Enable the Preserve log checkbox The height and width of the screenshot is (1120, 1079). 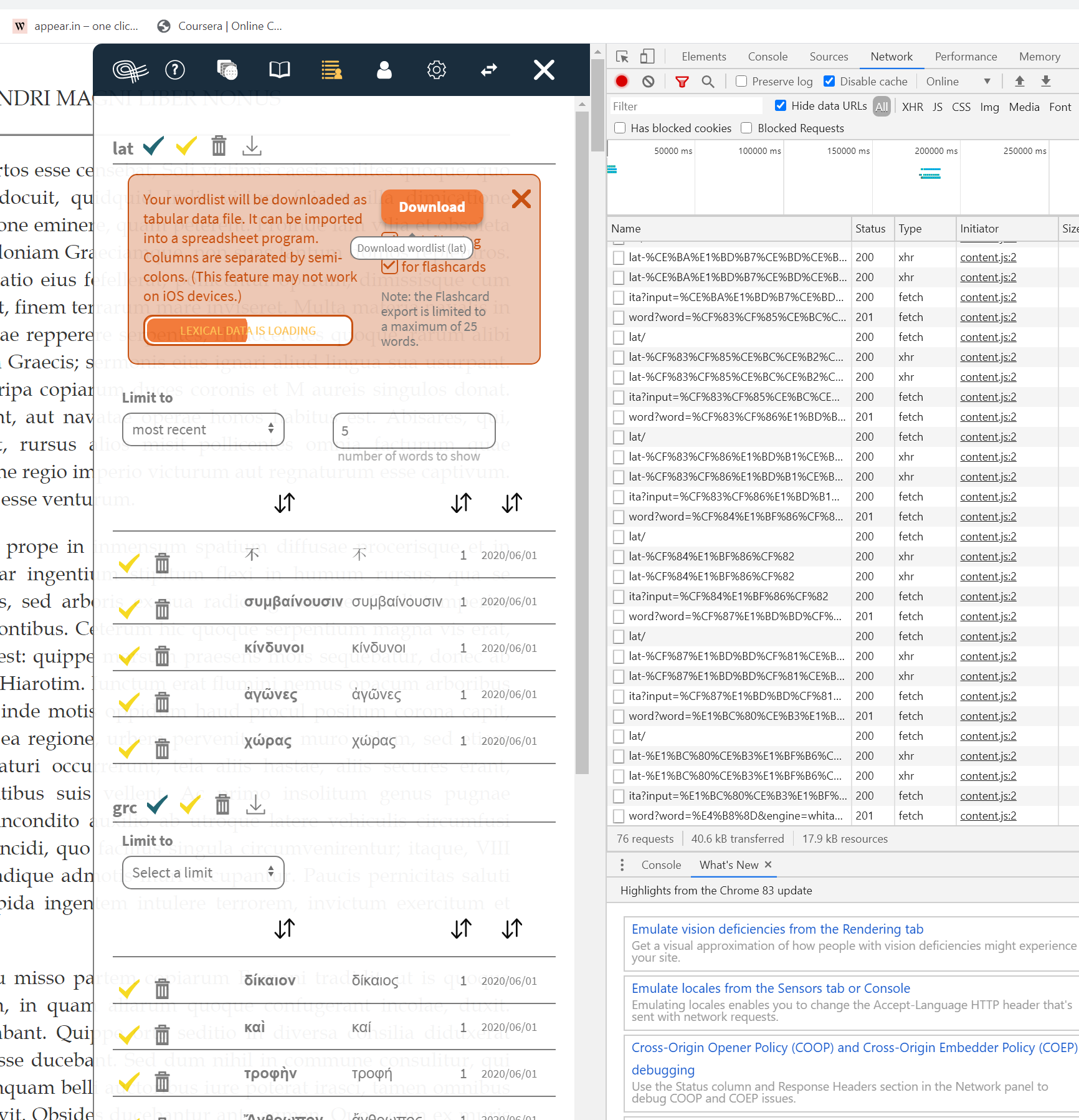pos(741,81)
